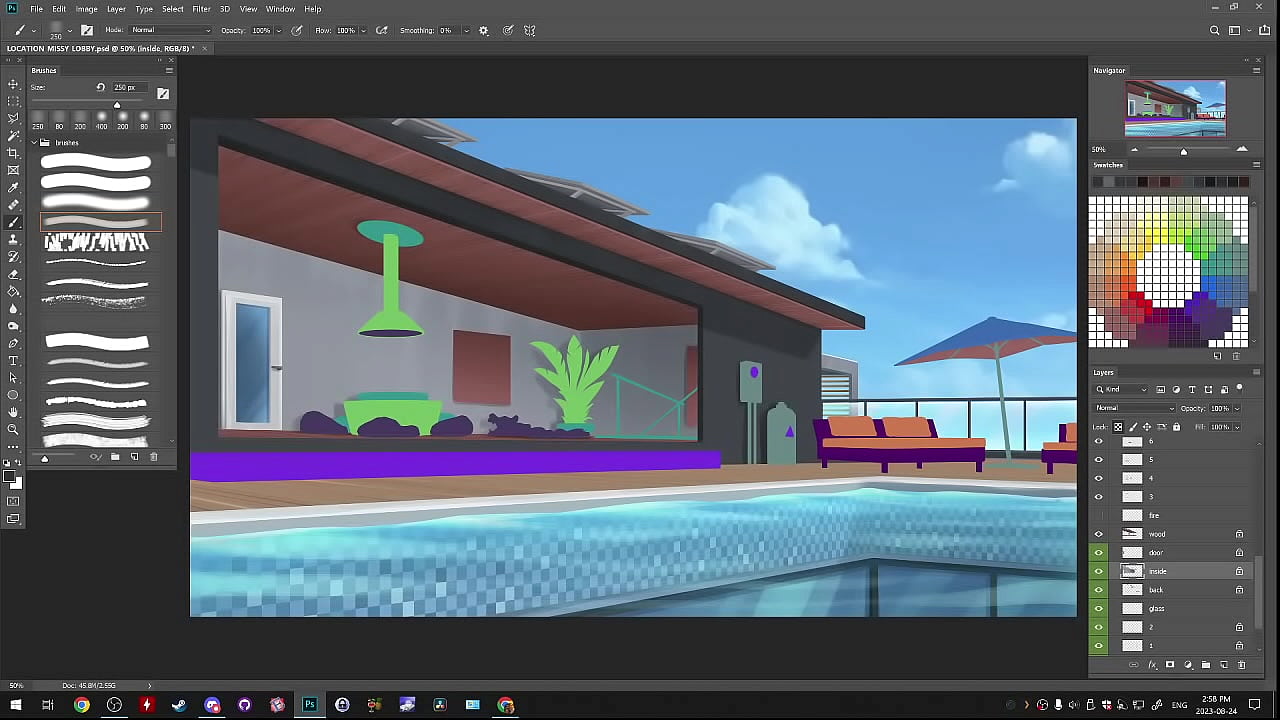Select the Zoom tool

pyautogui.click(x=13, y=430)
